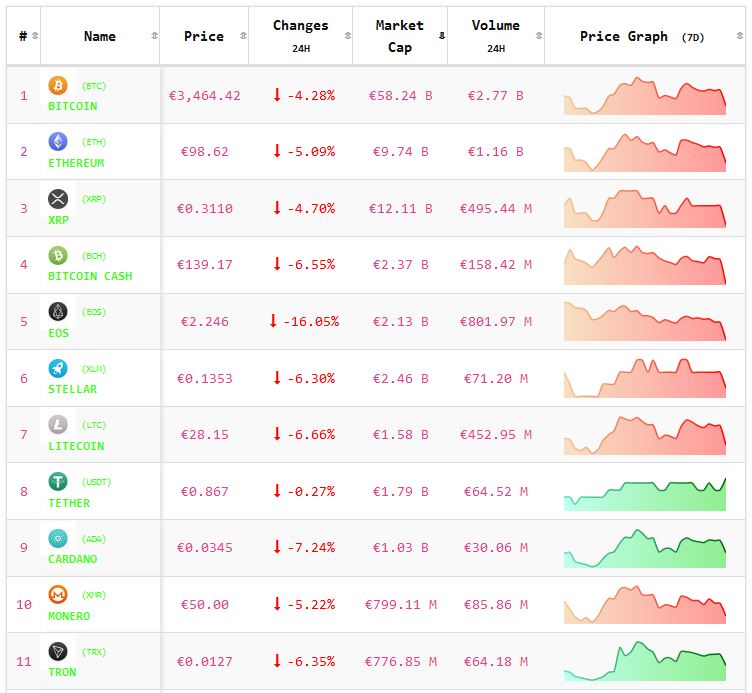
Task: Sort by rank number column header
Action: (x=24, y=36)
